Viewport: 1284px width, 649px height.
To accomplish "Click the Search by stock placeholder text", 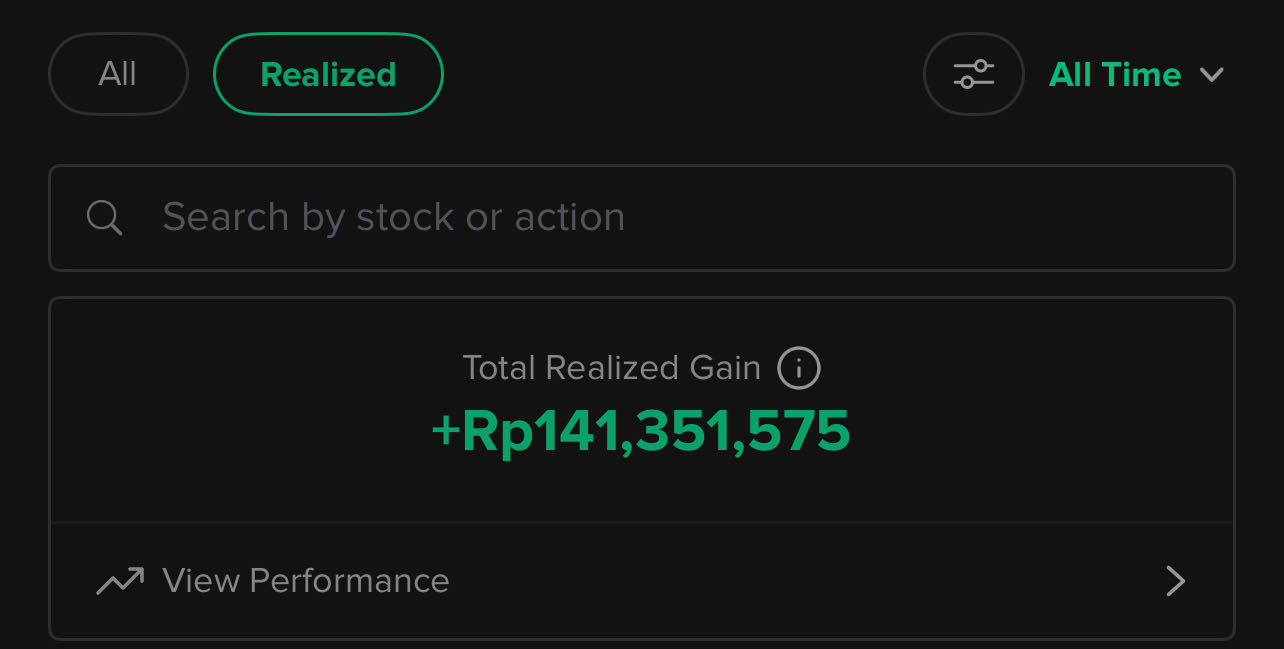I will tap(393, 217).
